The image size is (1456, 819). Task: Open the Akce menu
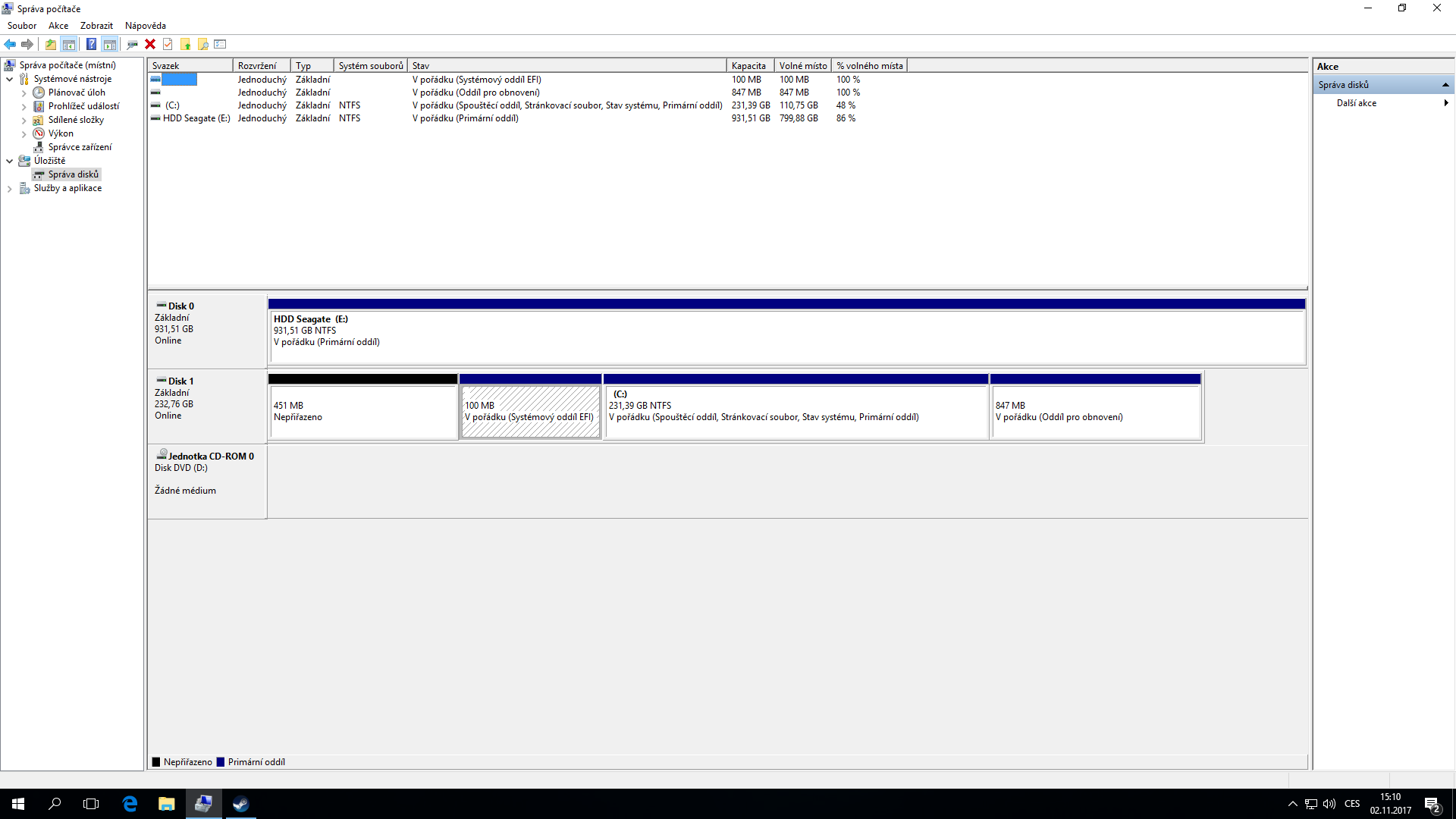(x=58, y=25)
